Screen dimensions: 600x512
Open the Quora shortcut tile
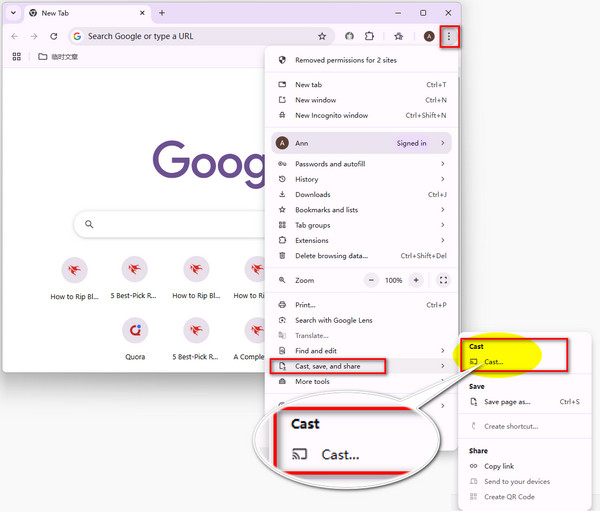point(135,339)
